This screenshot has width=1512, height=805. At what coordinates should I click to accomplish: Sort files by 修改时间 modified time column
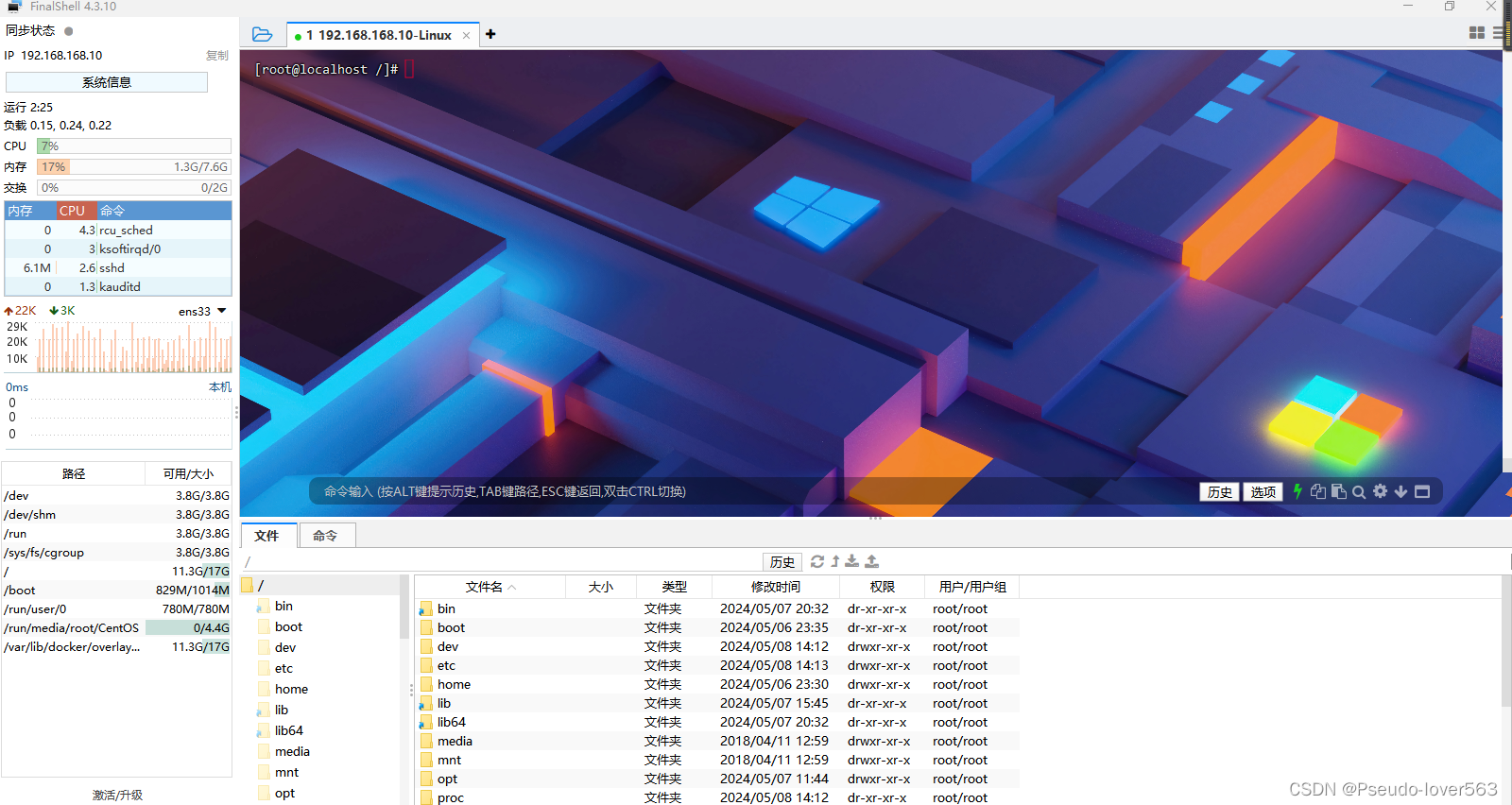click(775, 587)
